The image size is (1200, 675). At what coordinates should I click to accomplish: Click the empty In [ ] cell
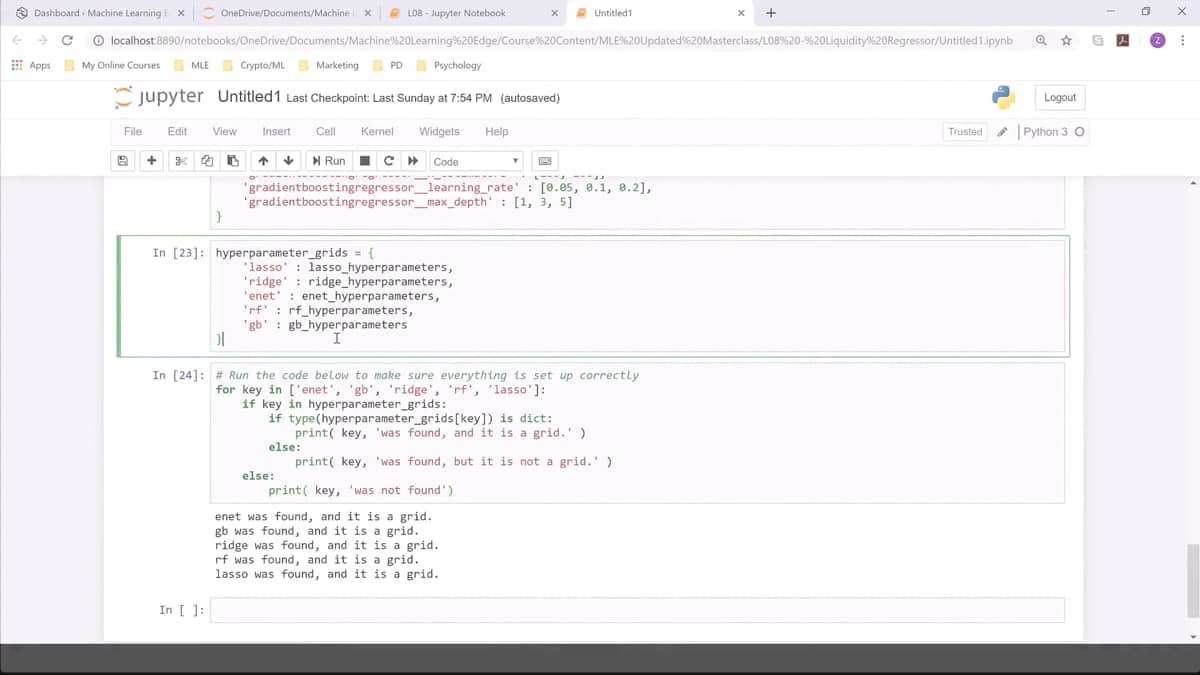point(637,610)
